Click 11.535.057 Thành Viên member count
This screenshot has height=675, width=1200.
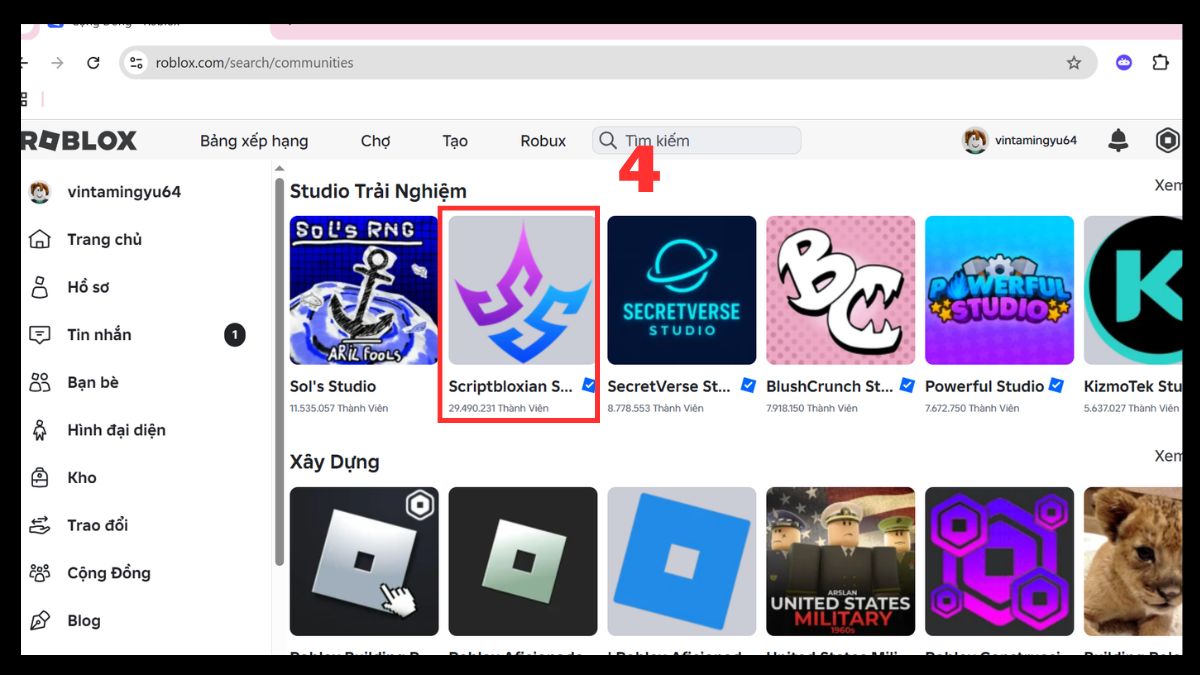click(339, 408)
